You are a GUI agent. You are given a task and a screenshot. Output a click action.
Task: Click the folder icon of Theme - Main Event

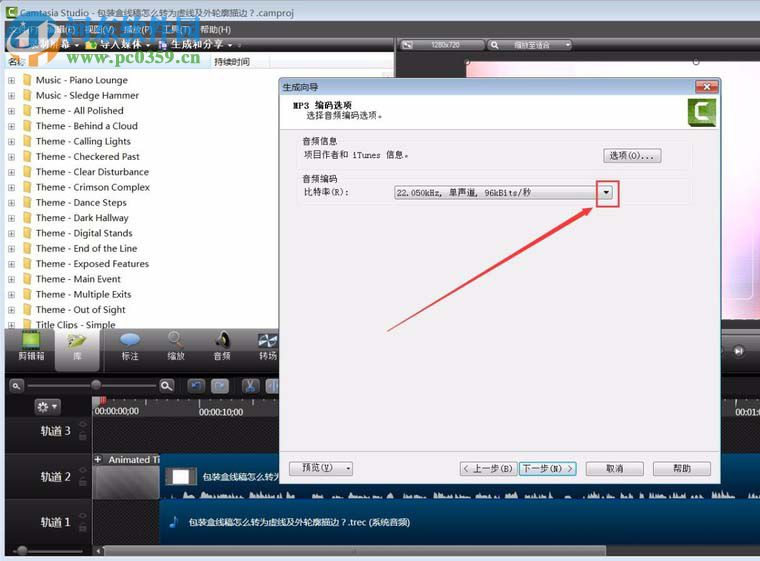28,279
